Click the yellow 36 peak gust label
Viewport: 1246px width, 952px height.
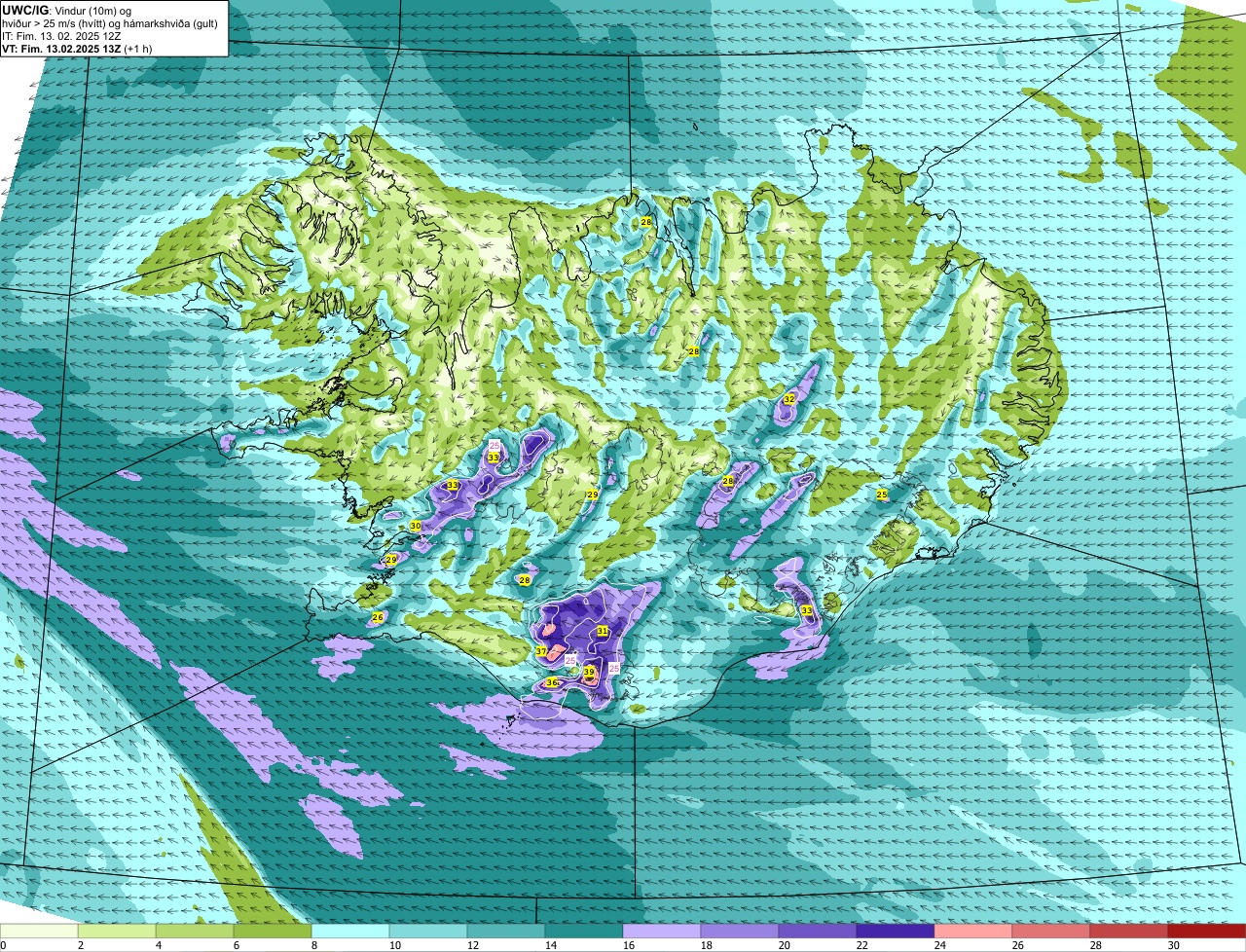click(x=552, y=682)
